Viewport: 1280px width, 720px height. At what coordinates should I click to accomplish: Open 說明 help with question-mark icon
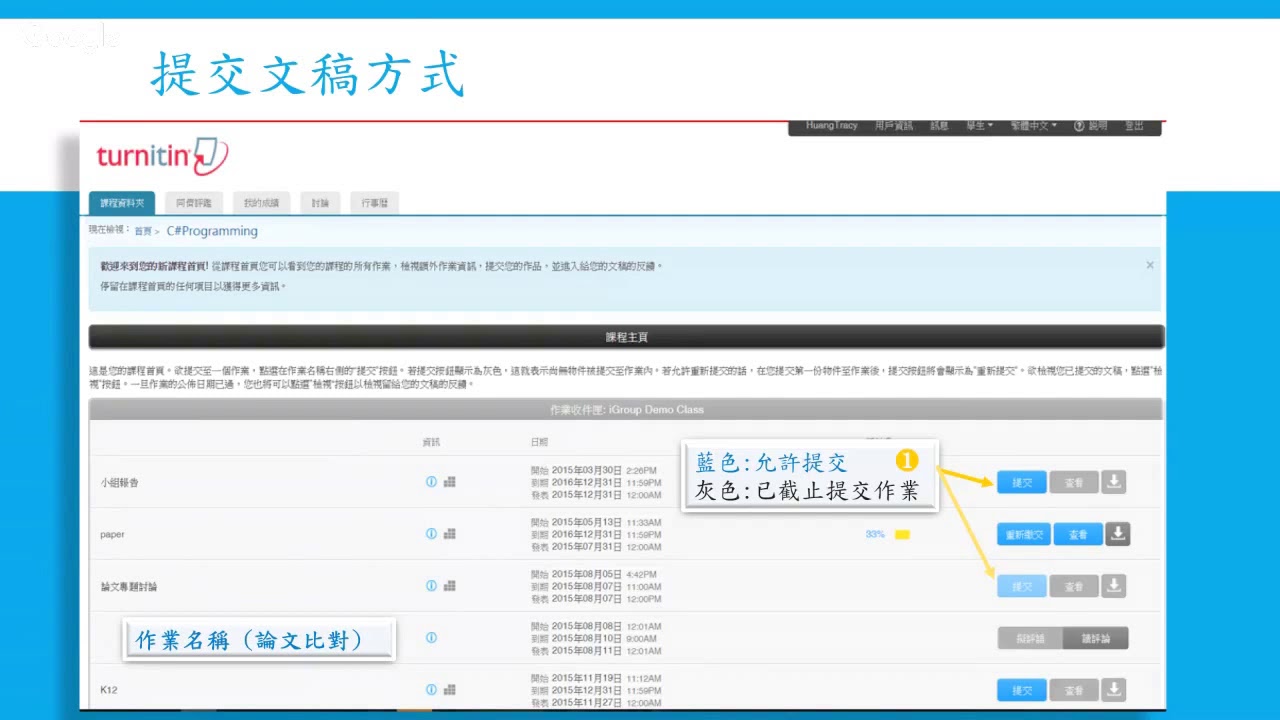click(x=1091, y=126)
